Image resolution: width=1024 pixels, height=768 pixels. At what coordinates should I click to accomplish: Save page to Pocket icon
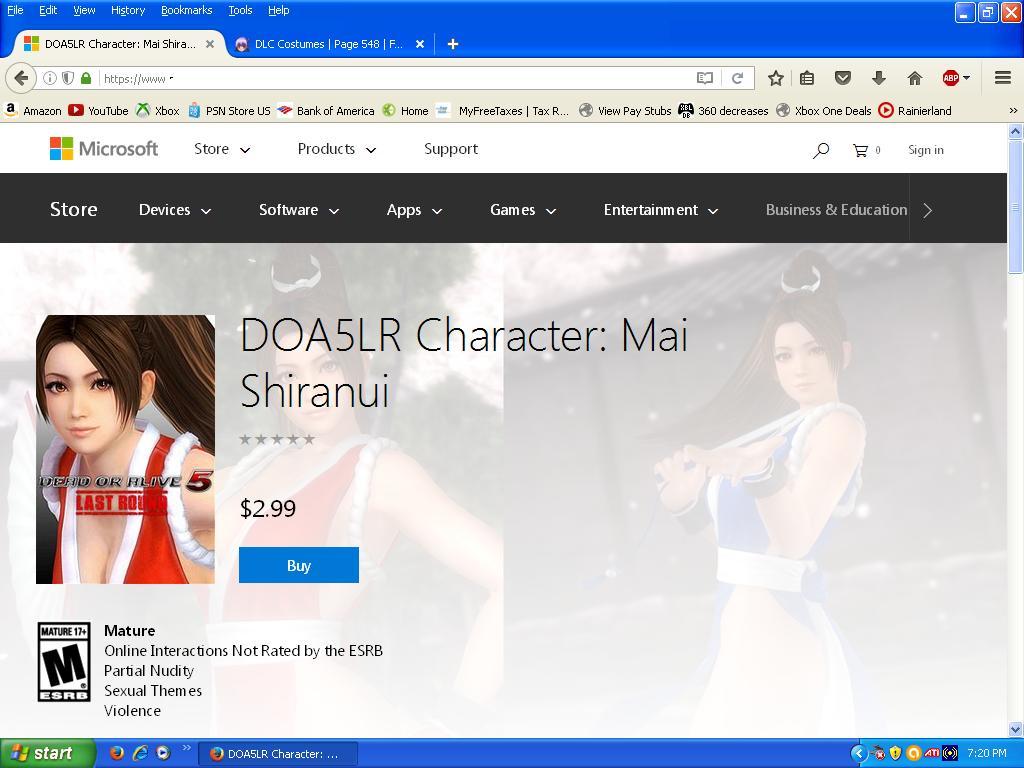pyautogui.click(x=843, y=78)
